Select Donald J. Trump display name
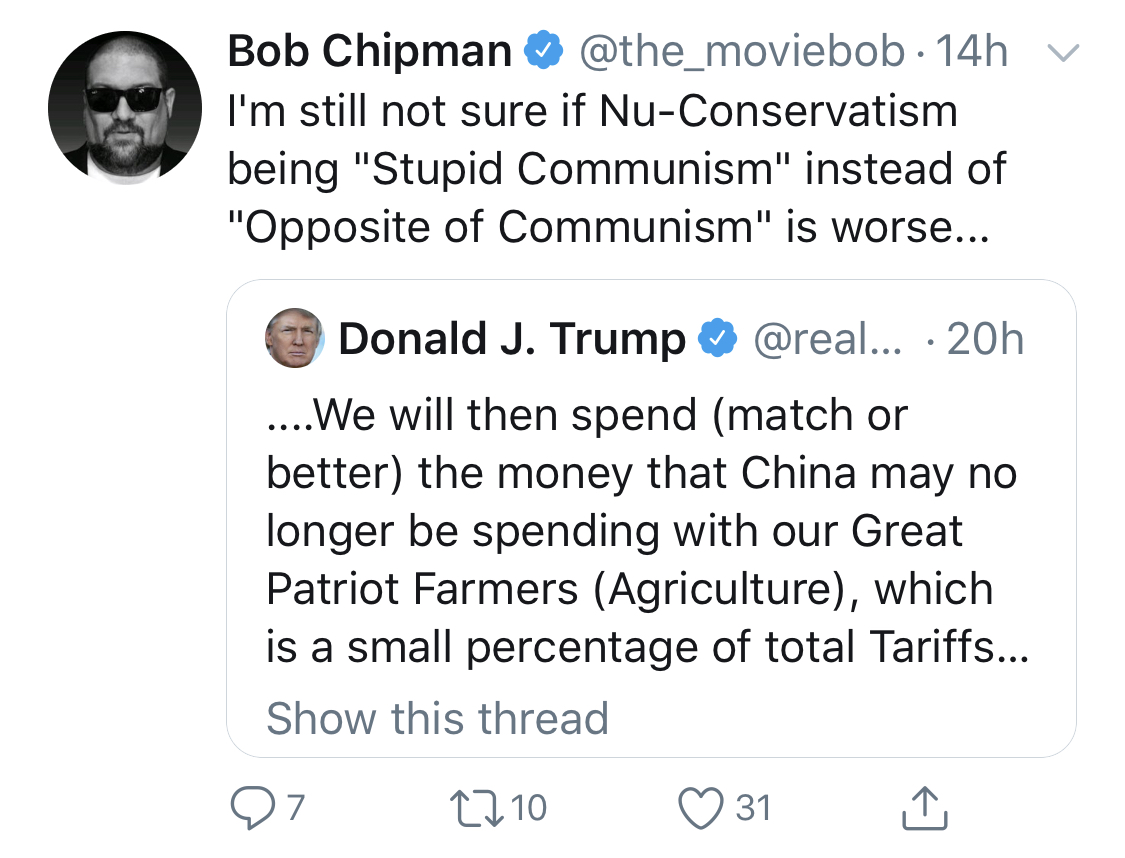 point(512,339)
